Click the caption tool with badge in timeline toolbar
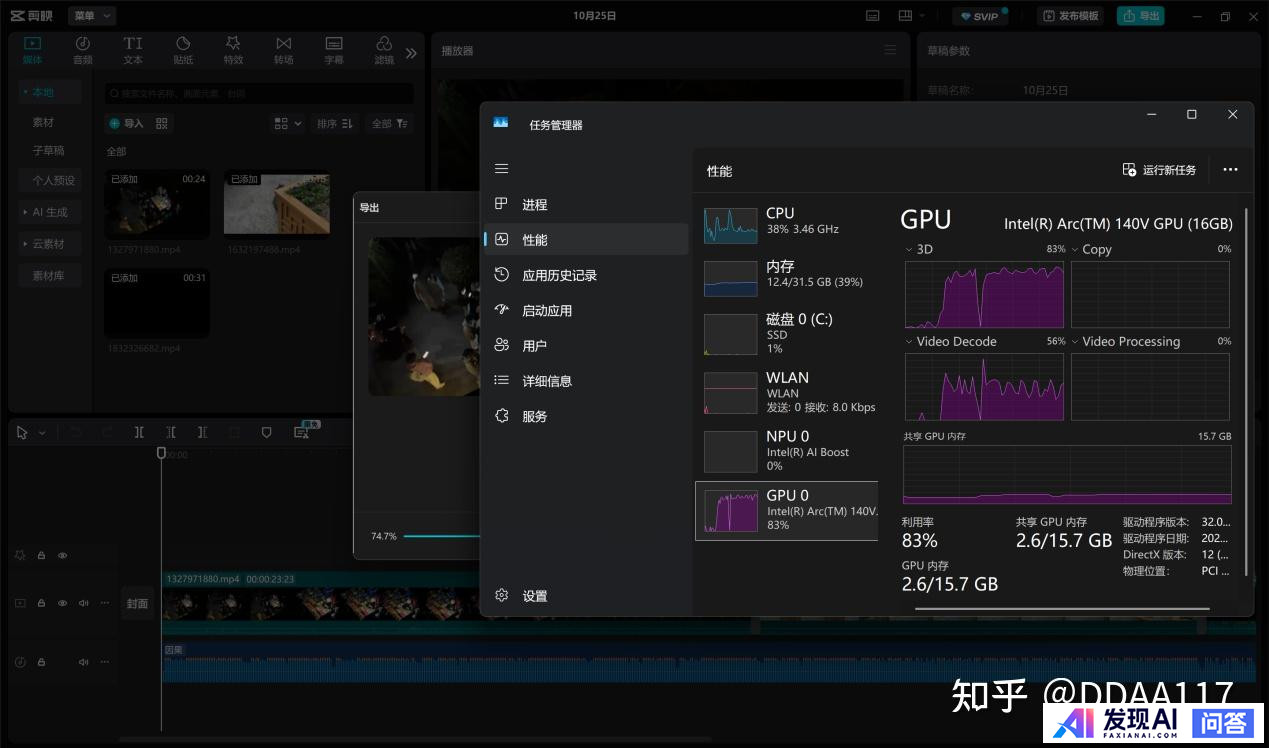This screenshot has width=1269, height=748. click(303, 431)
